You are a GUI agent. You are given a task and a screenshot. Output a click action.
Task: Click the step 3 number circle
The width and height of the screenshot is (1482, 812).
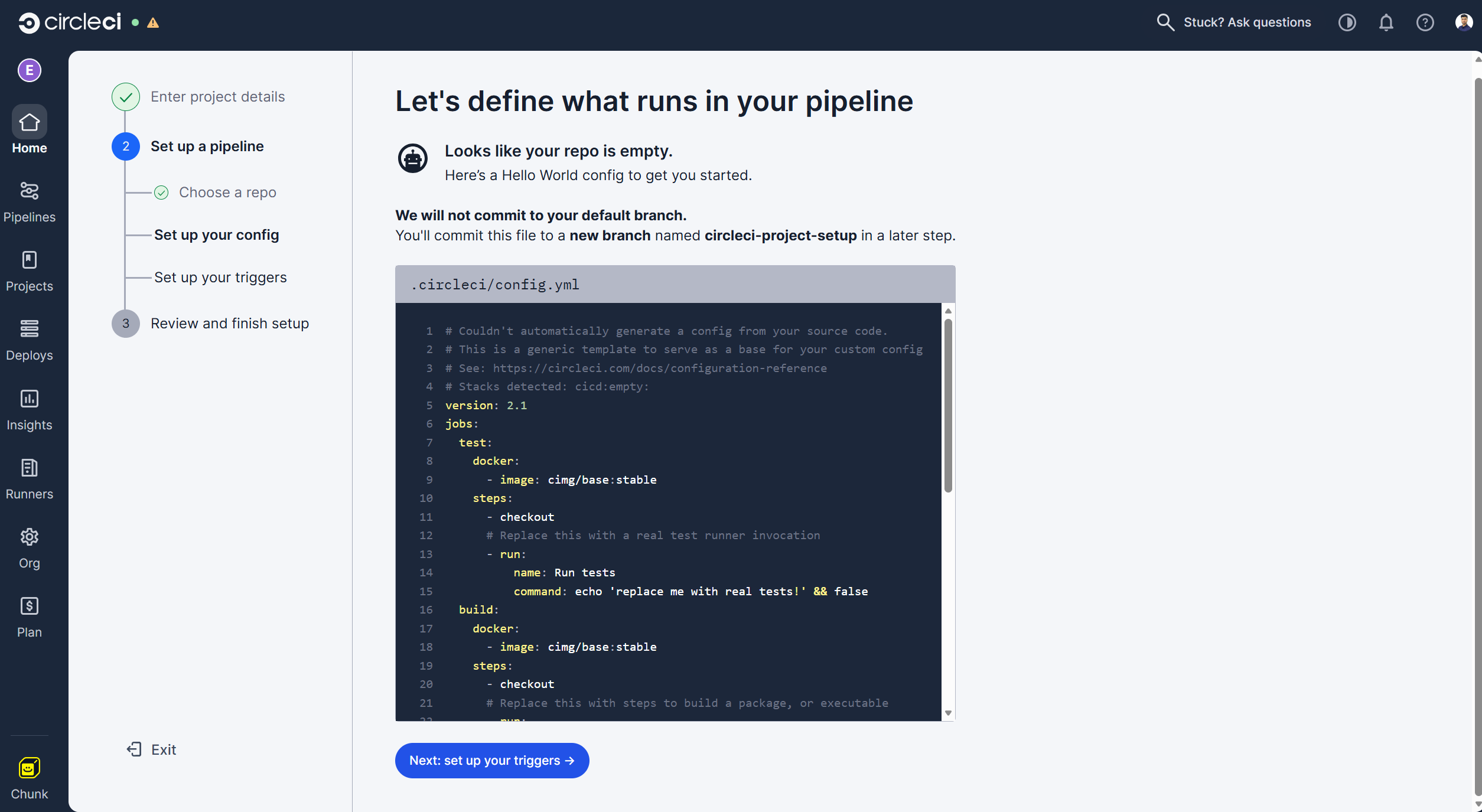(x=126, y=324)
